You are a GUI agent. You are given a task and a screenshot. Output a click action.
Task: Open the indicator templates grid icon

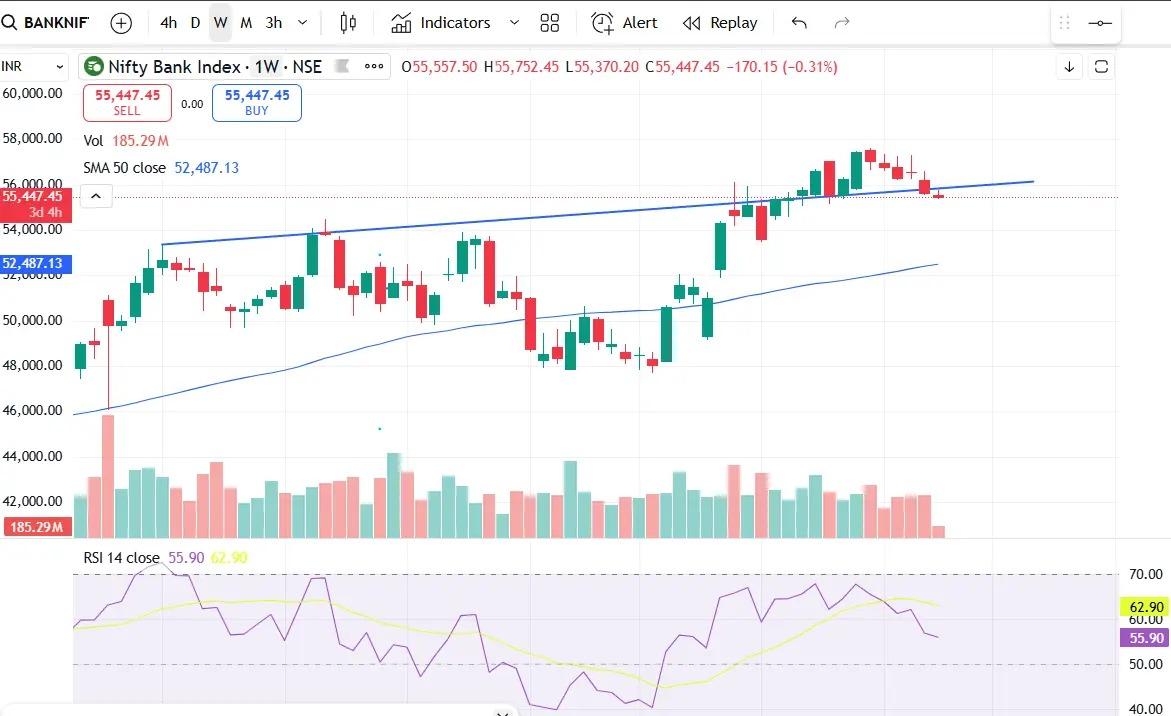coord(550,22)
